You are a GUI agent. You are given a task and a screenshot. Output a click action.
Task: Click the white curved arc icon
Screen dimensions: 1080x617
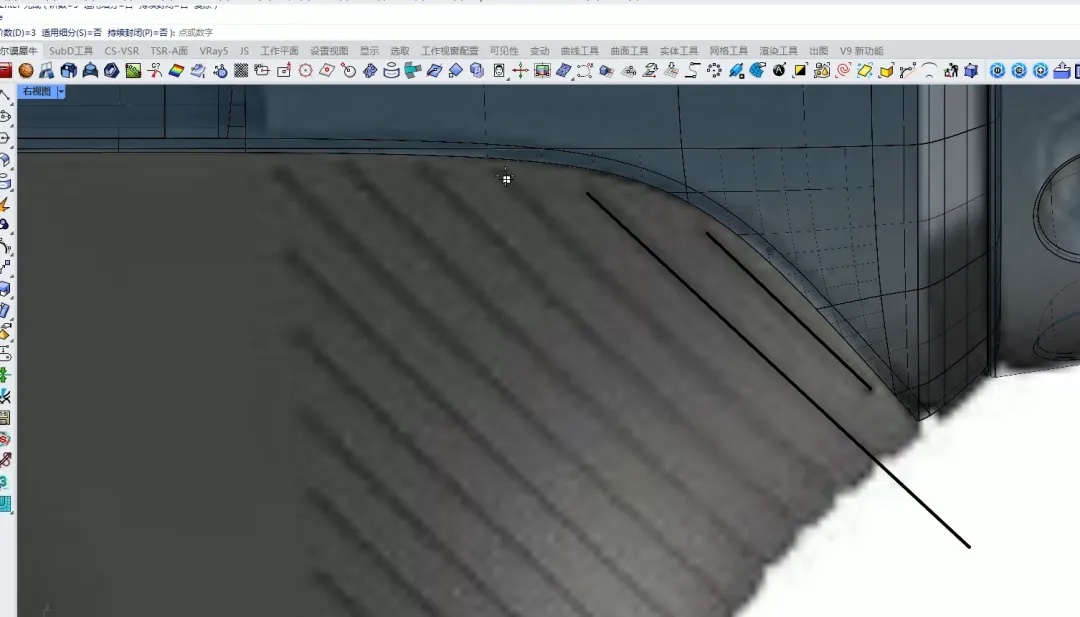[x=929, y=70]
